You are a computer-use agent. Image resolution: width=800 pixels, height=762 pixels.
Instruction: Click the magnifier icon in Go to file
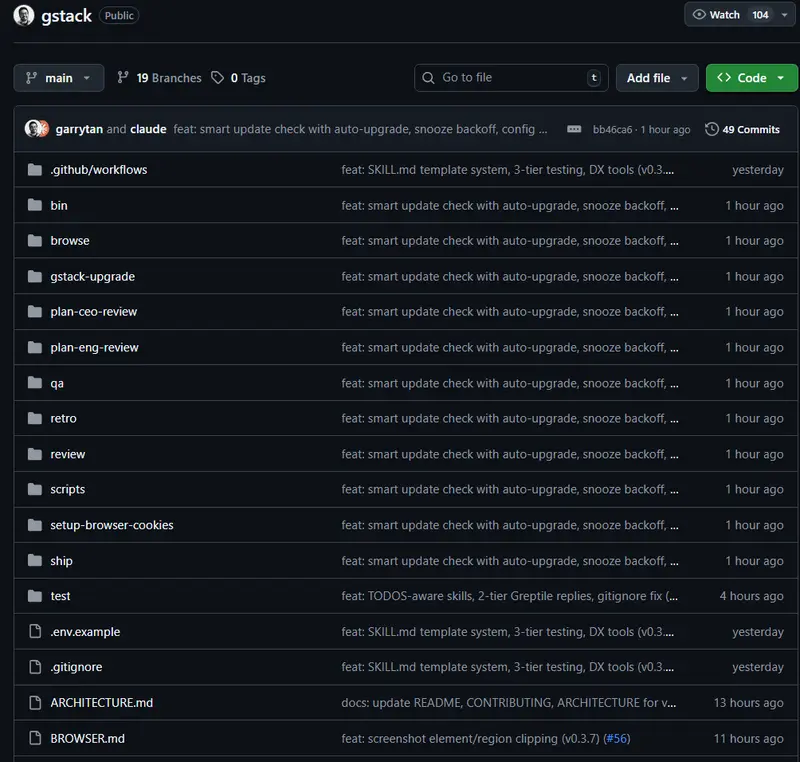click(x=428, y=77)
